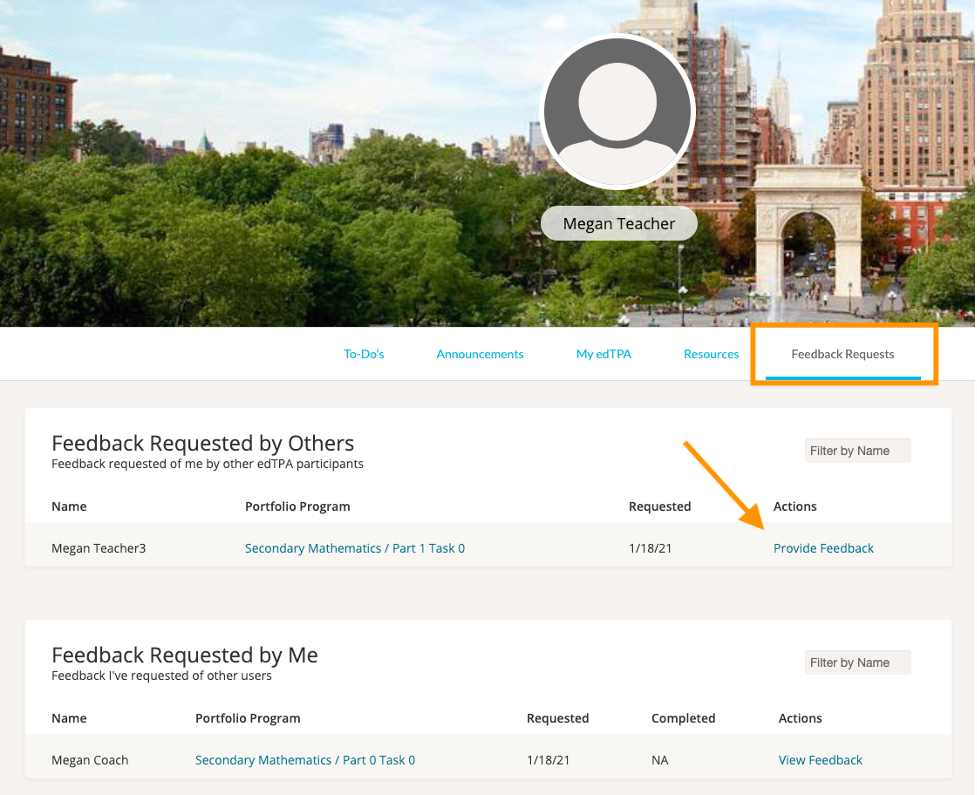Select the Megan Coach name entry
The height and width of the screenshot is (795, 977).
point(90,760)
